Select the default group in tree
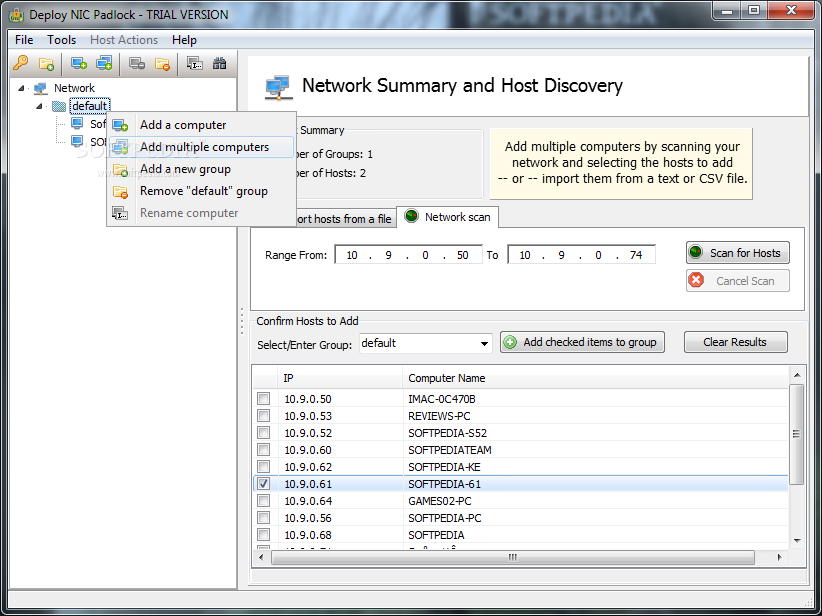This screenshot has width=822, height=616. tap(90, 106)
